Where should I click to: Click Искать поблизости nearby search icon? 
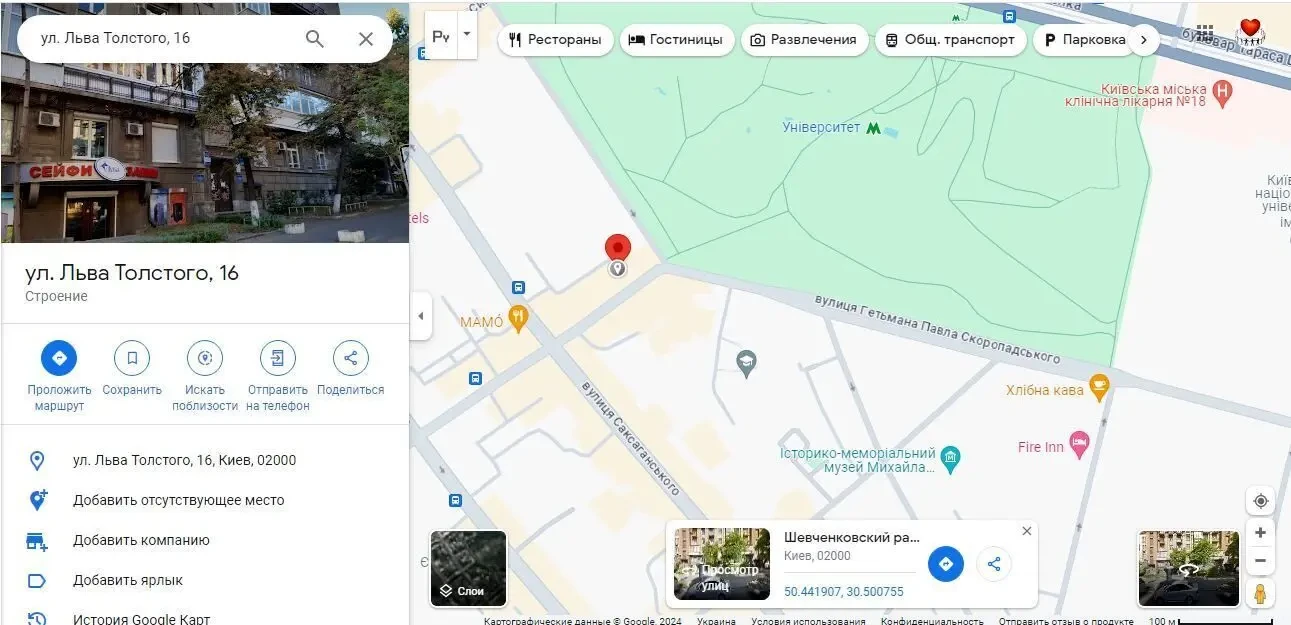point(205,358)
